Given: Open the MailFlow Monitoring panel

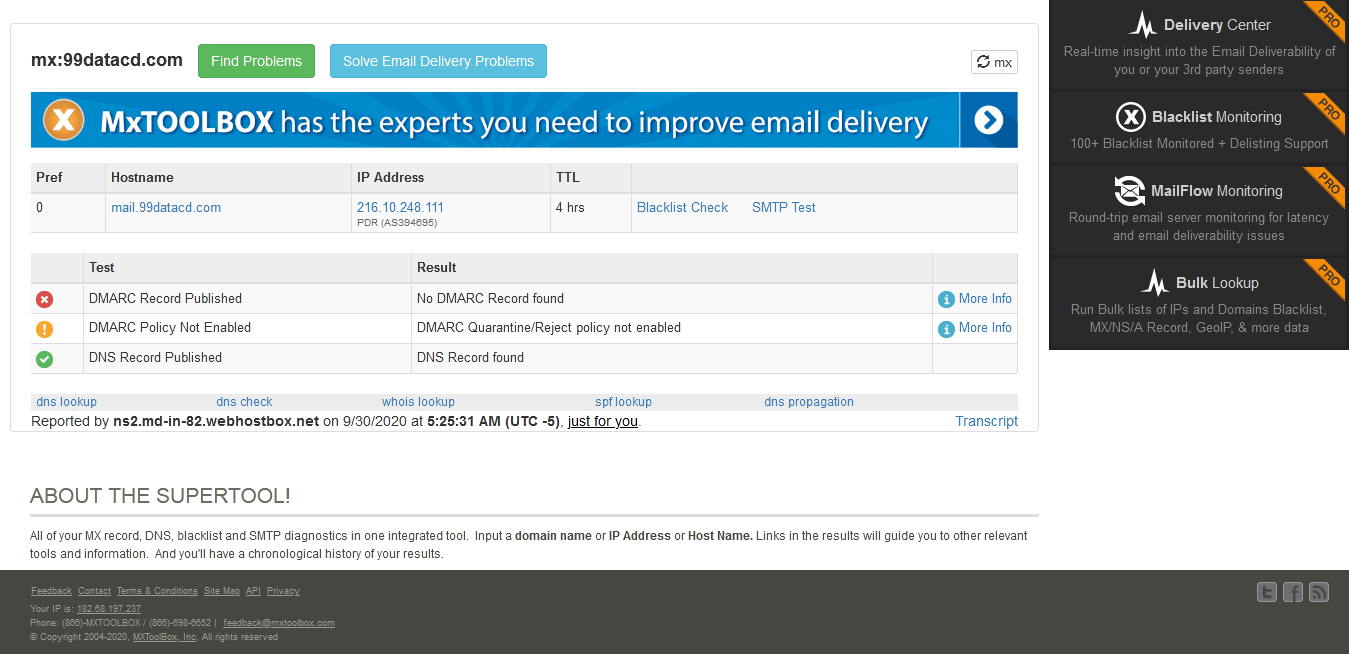Looking at the screenshot, I should point(1198,211).
